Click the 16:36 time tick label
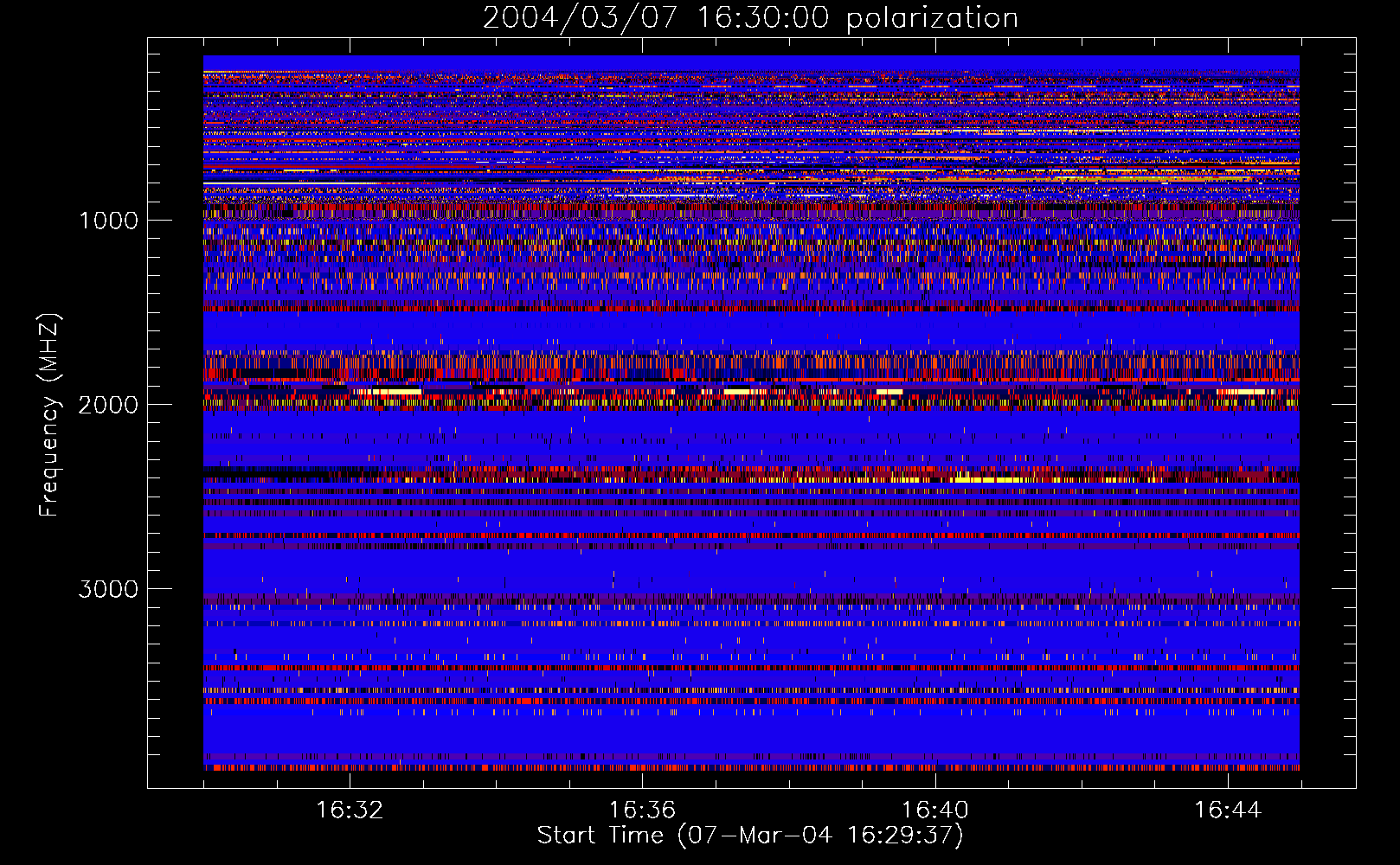1400x865 pixels. point(642,811)
